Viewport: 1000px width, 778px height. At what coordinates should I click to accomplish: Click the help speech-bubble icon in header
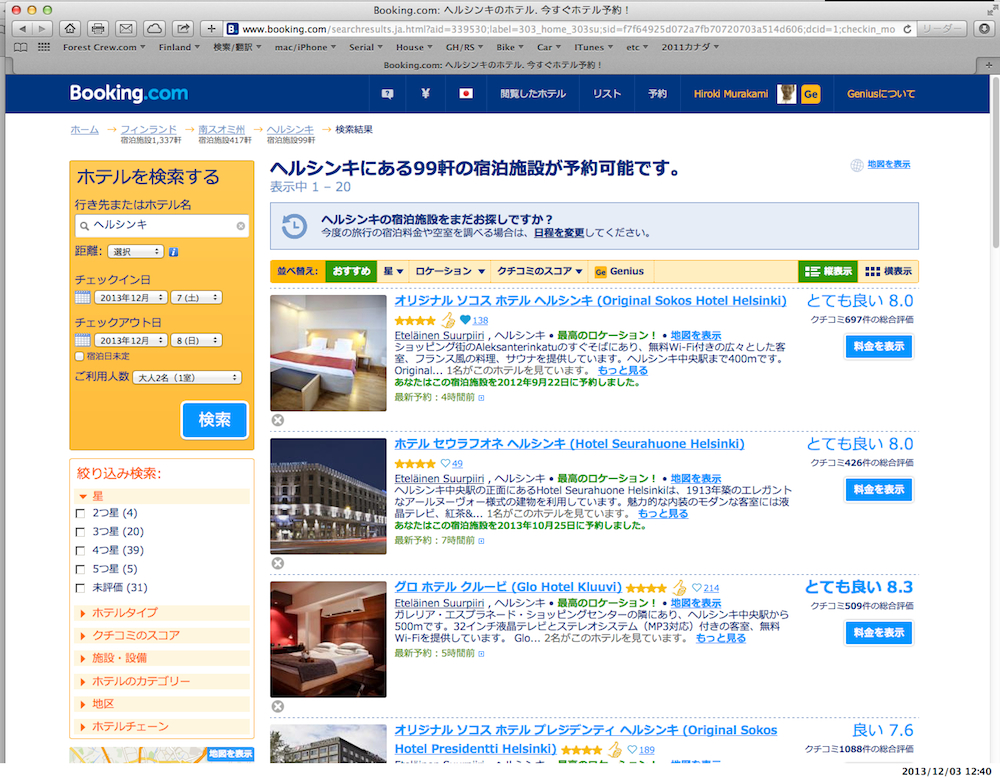(x=387, y=94)
